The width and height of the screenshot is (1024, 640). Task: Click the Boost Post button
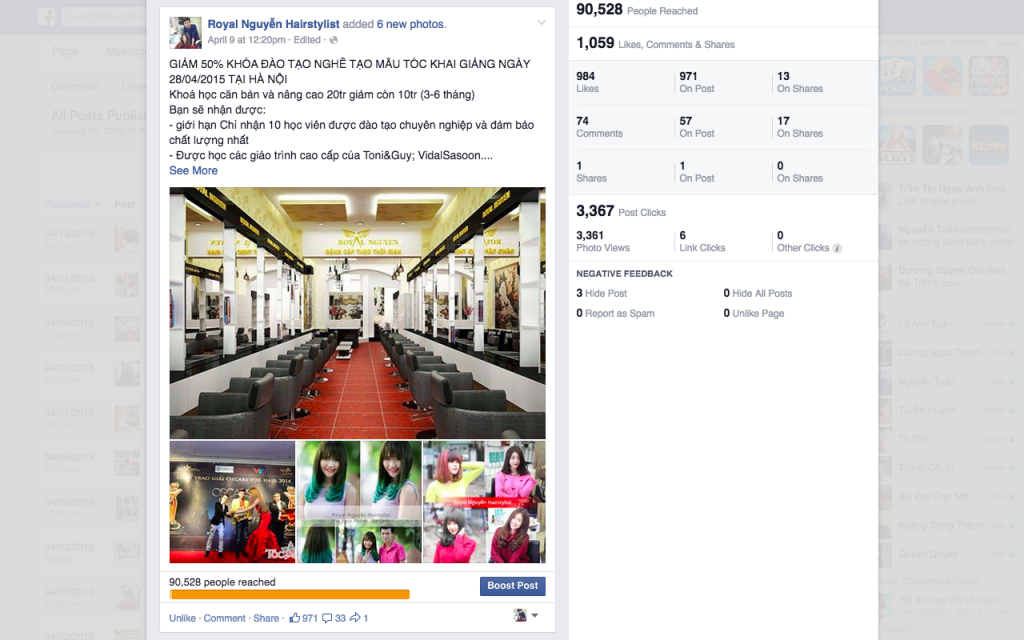coord(513,586)
